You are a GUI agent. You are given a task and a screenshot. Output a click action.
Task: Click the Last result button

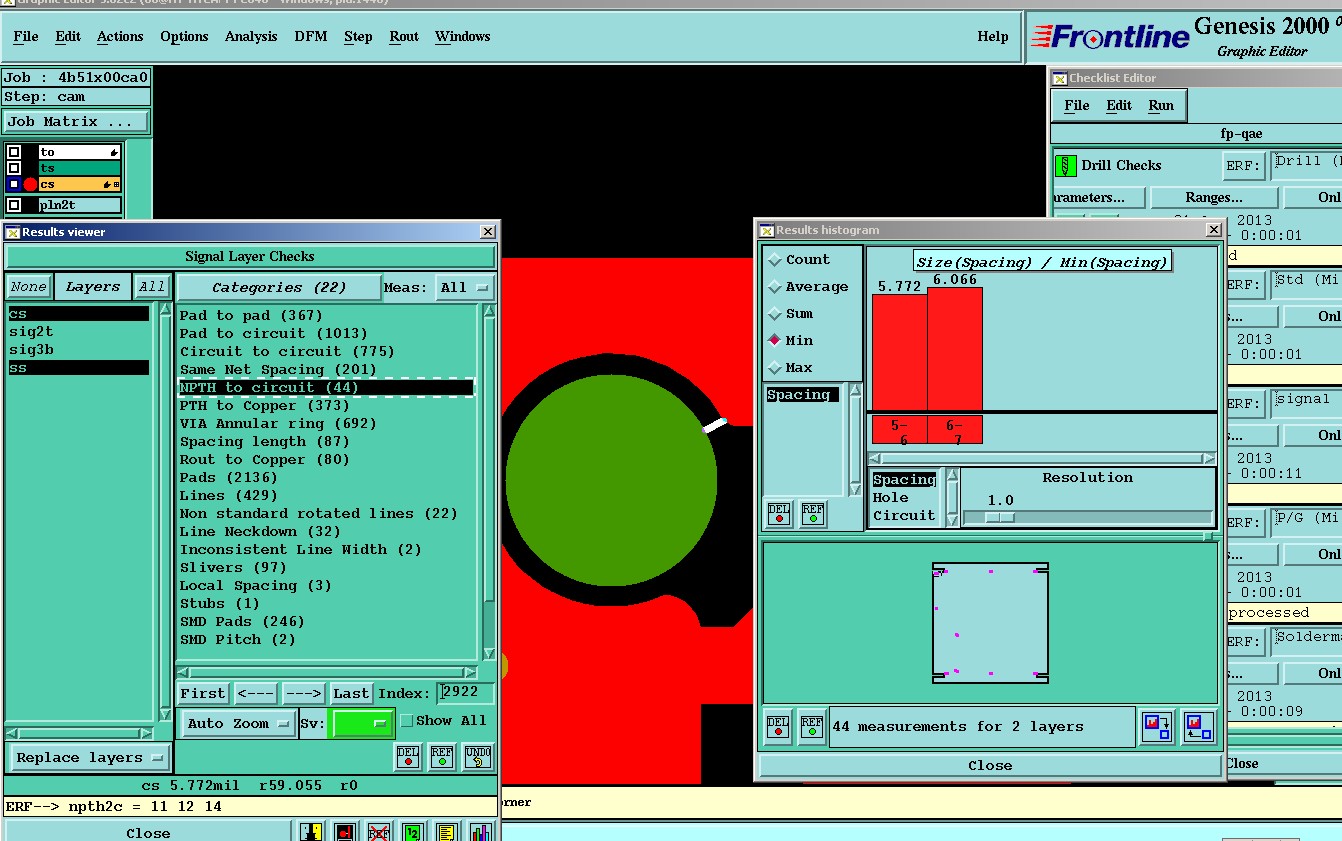(351, 693)
